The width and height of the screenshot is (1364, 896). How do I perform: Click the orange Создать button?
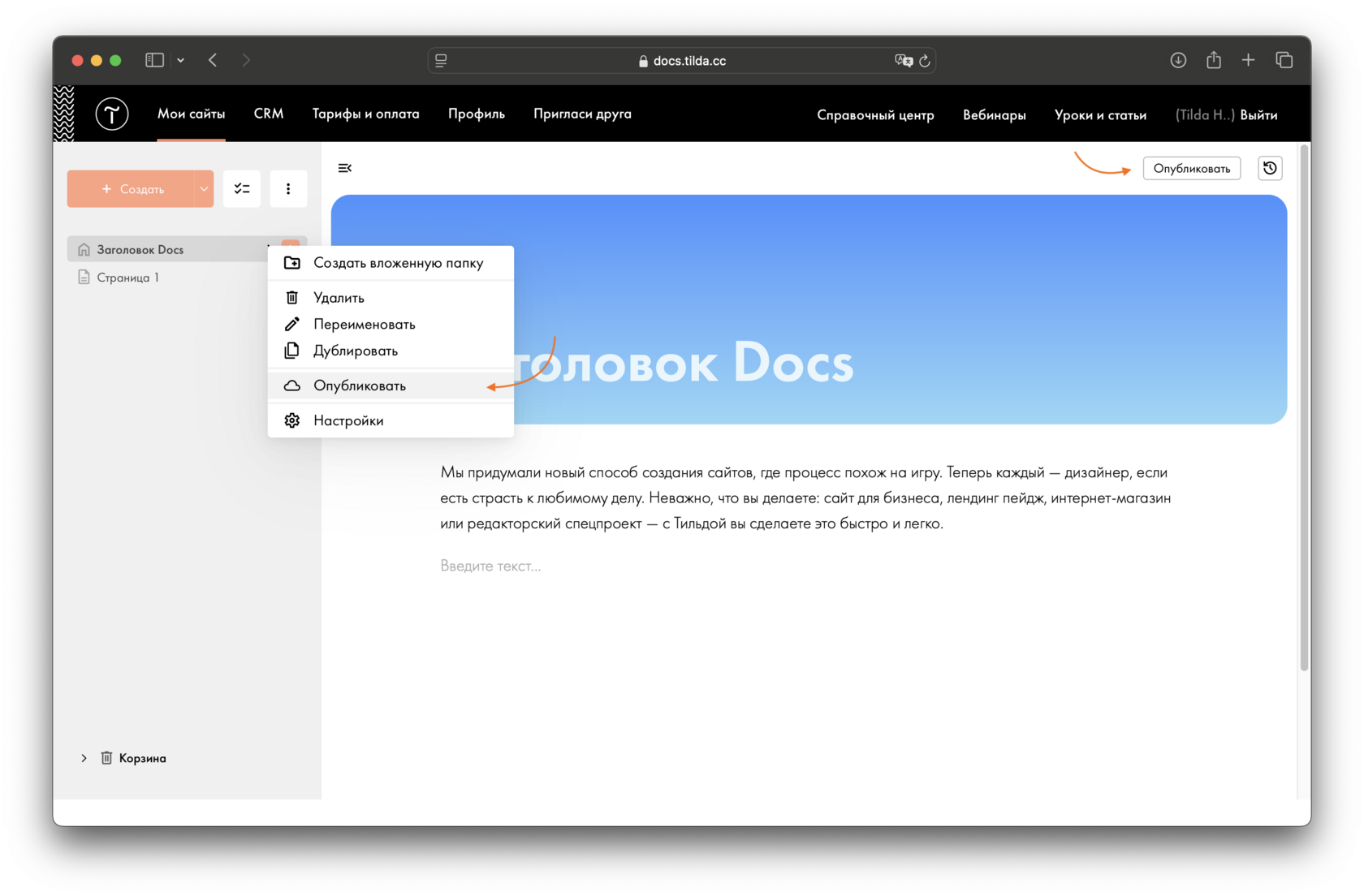[x=132, y=188]
